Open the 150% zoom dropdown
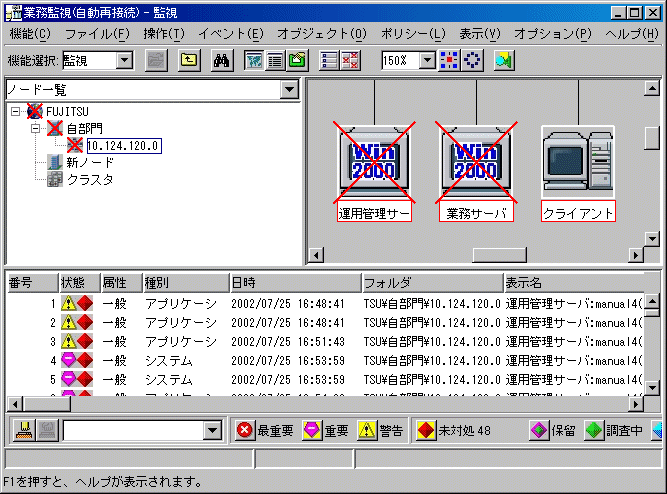 point(428,60)
